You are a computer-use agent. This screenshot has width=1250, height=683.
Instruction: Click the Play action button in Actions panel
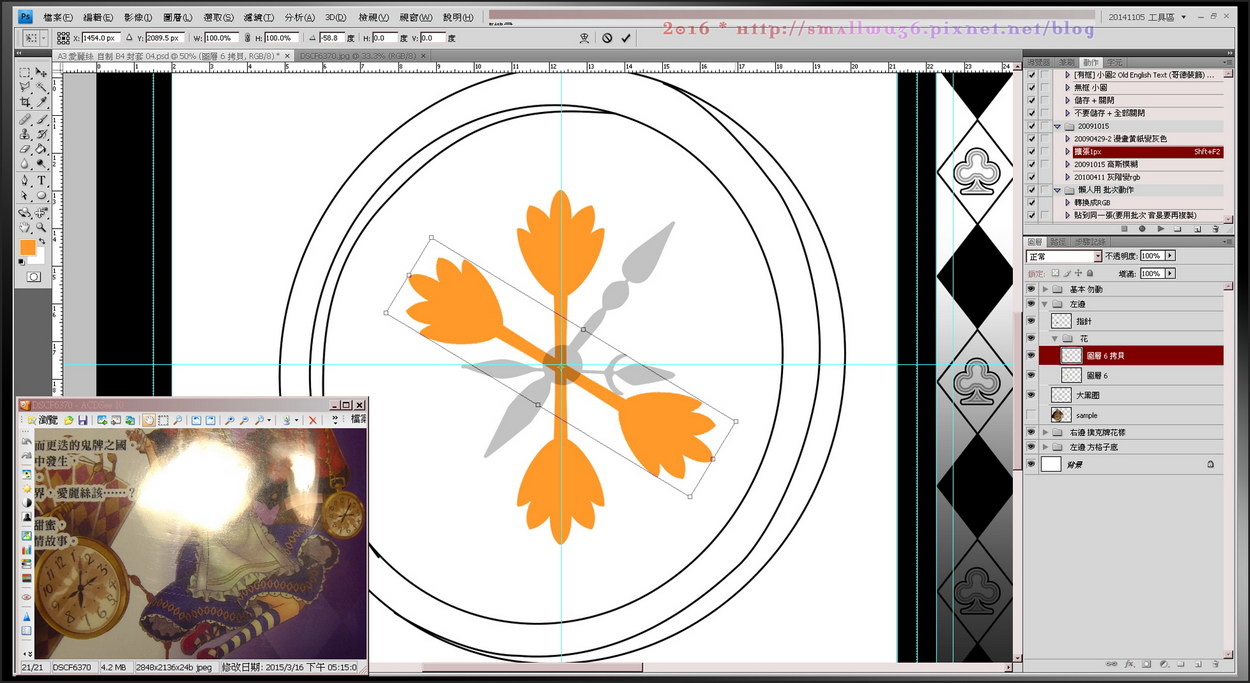pyautogui.click(x=1161, y=228)
